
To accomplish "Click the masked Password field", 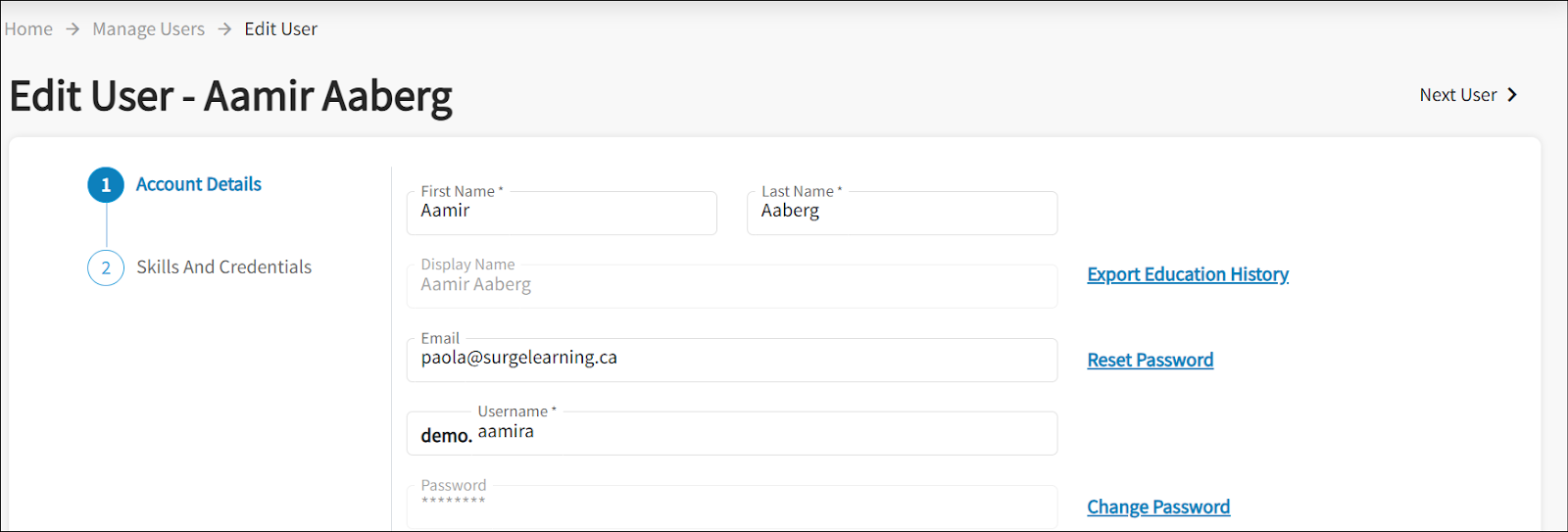I will pyautogui.click(x=732, y=507).
